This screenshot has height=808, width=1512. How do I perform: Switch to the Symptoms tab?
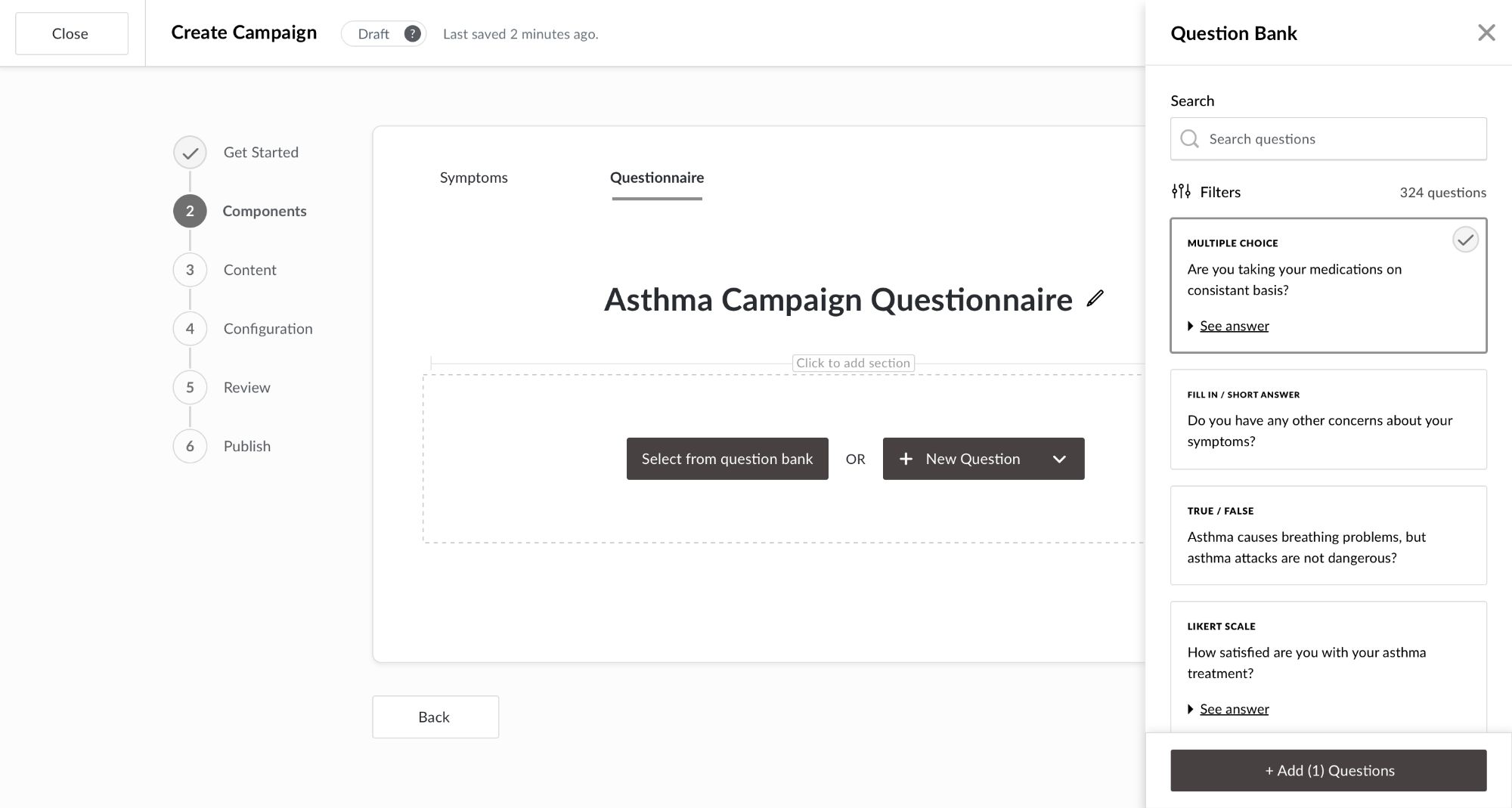pyautogui.click(x=473, y=178)
